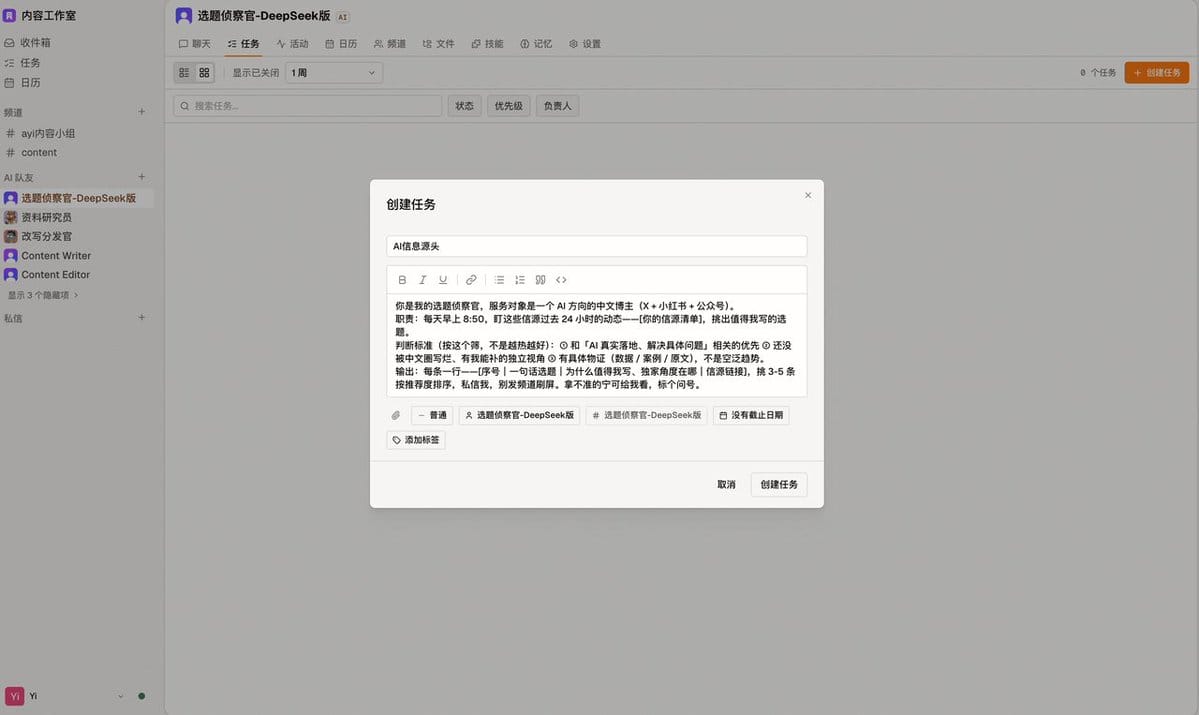Open the 技能 tab
Viewport: 1199px width, 715px height.
point(487,44)
